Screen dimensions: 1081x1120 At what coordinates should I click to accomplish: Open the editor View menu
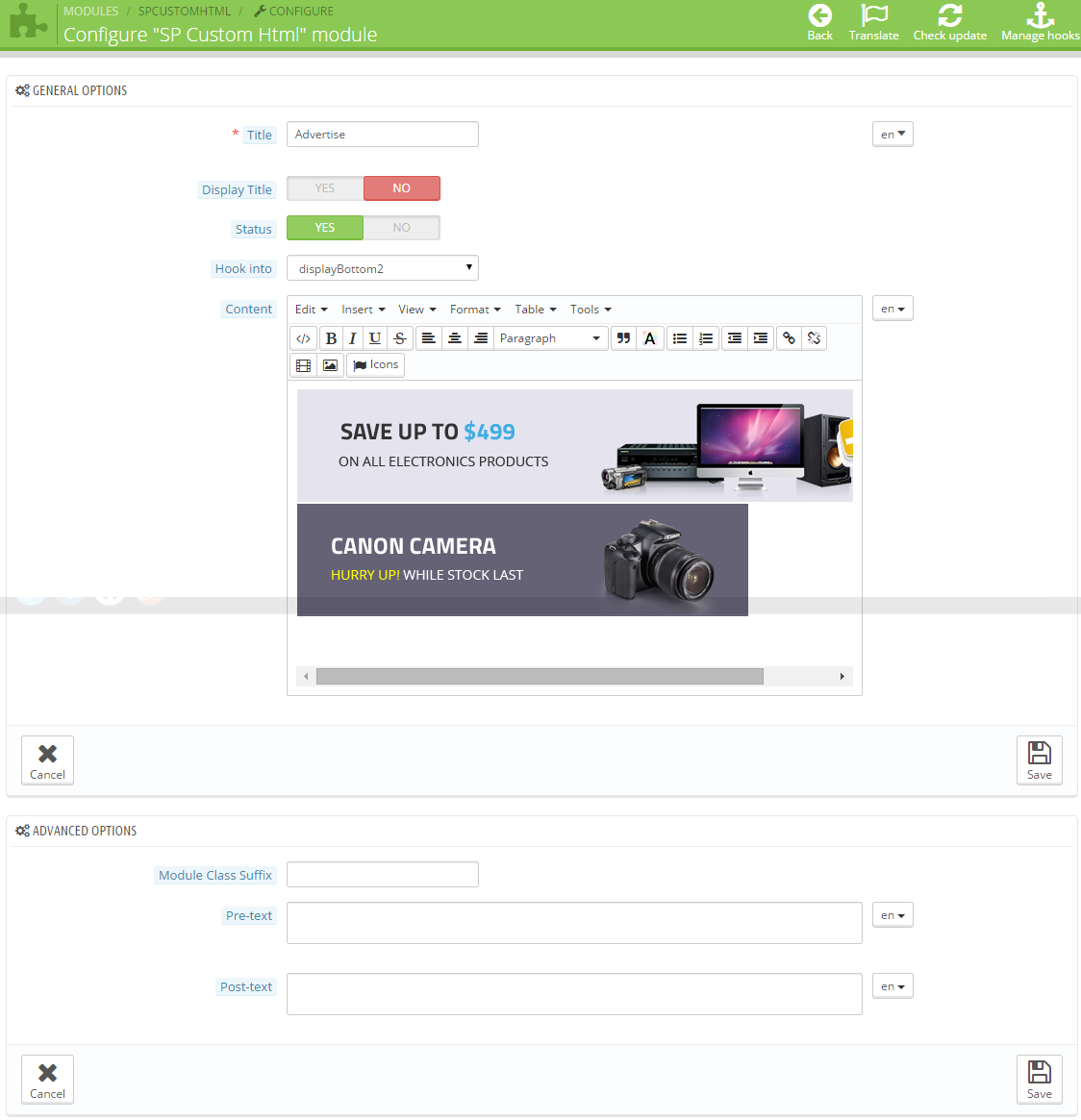(x=417, y=310)
